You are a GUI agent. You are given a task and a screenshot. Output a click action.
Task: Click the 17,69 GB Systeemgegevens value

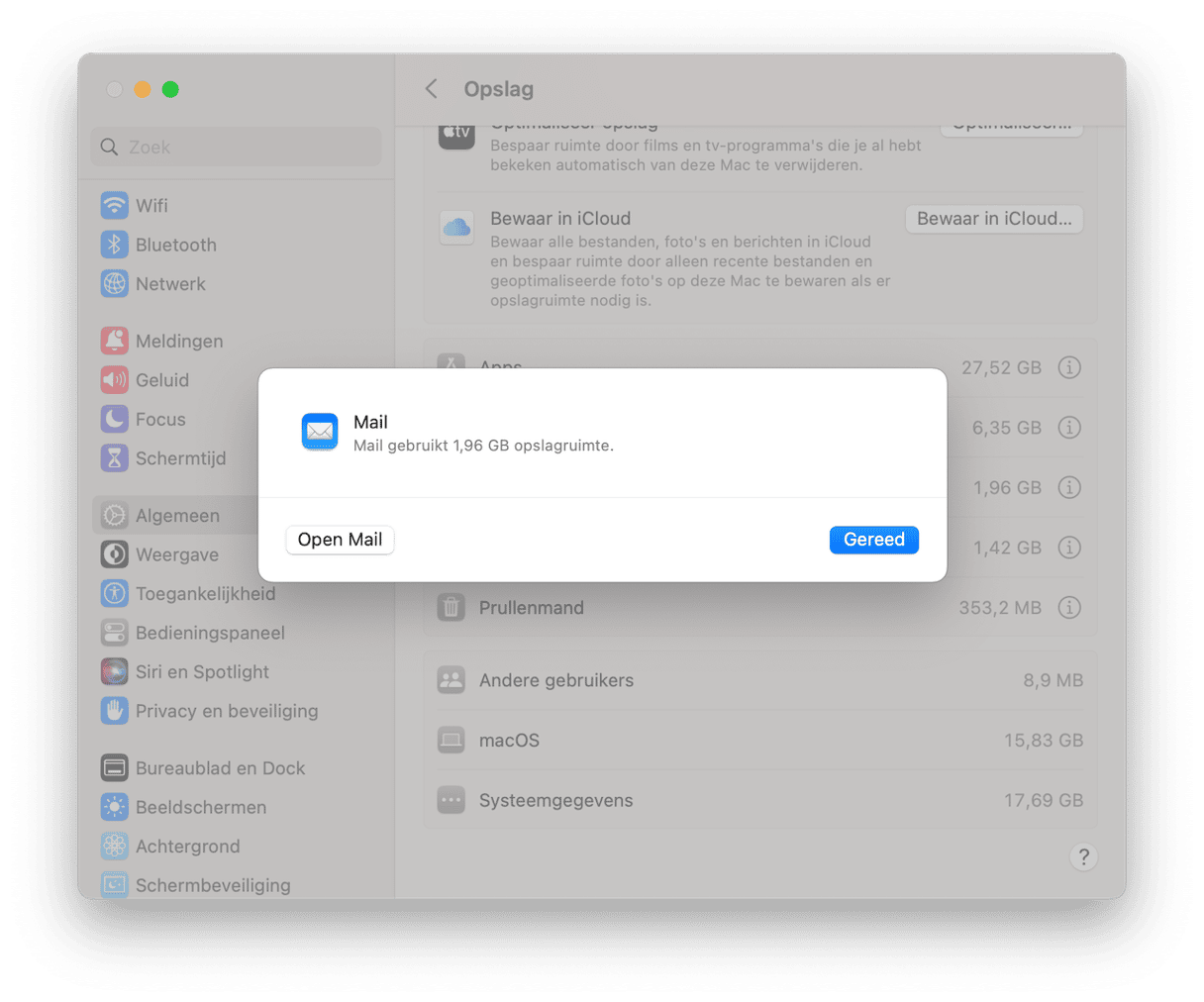click(x=1044, y=800)
